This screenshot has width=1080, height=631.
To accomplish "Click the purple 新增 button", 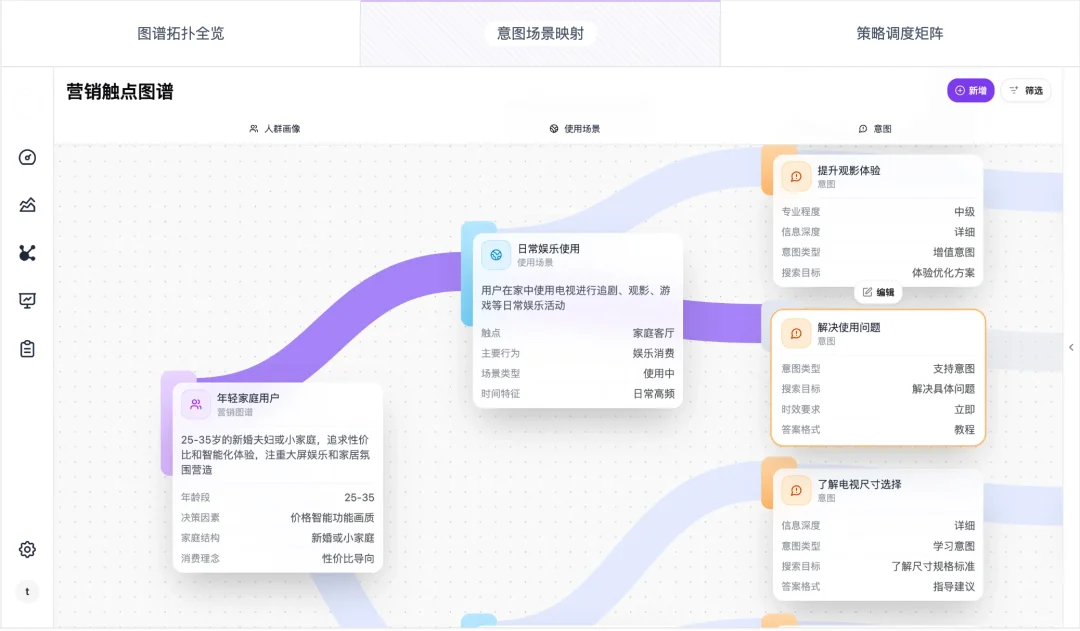I will pos(969,90).
